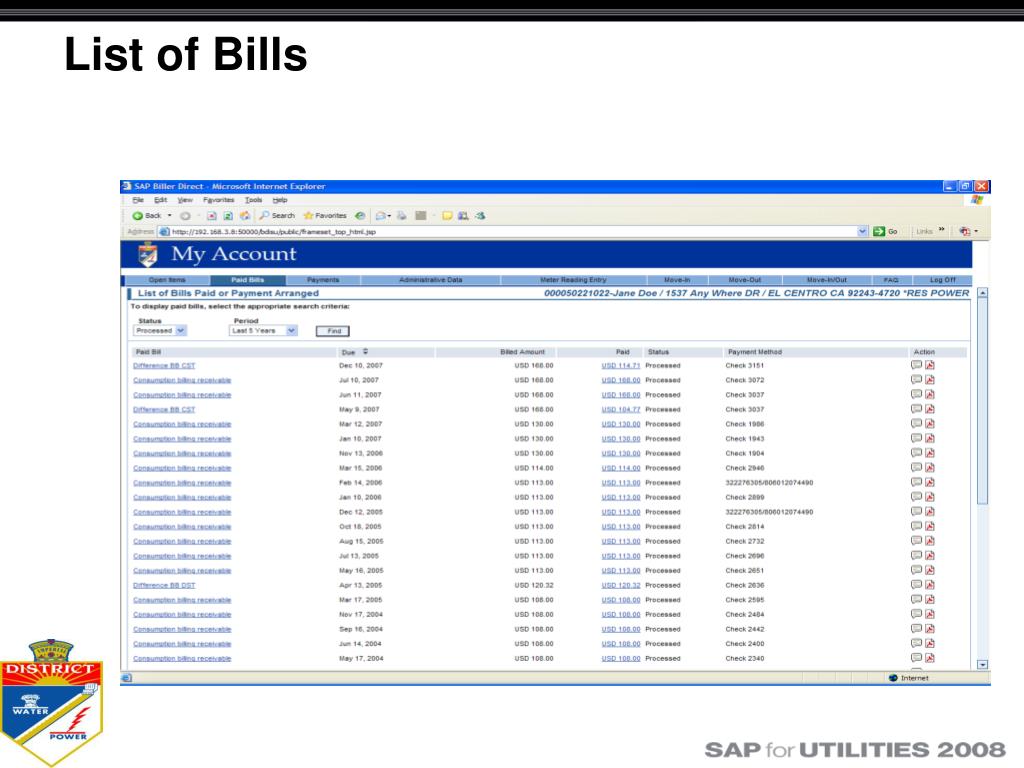
Task: Open the paid amount link USD 104.77
Action: (x=621, y=409)
